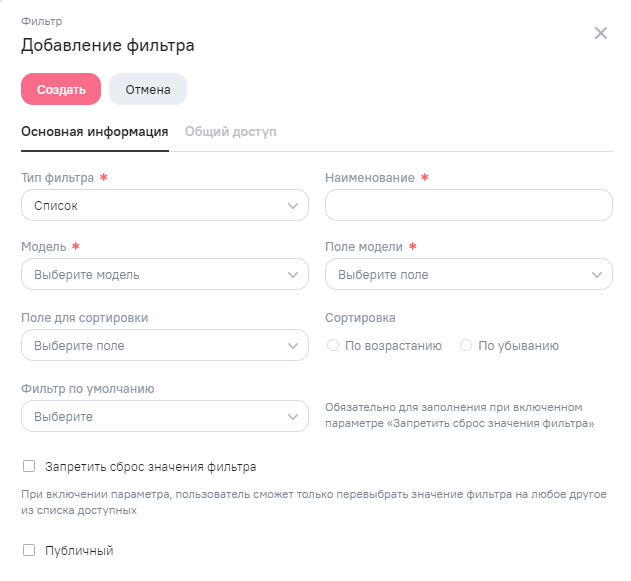
Task: Expand the Поле модели combo box
Action: pos(460,275)
